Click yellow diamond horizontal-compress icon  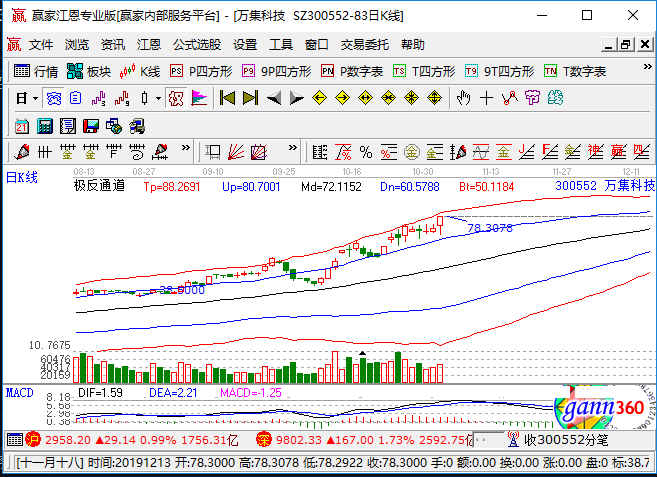(x=389, y=99)
